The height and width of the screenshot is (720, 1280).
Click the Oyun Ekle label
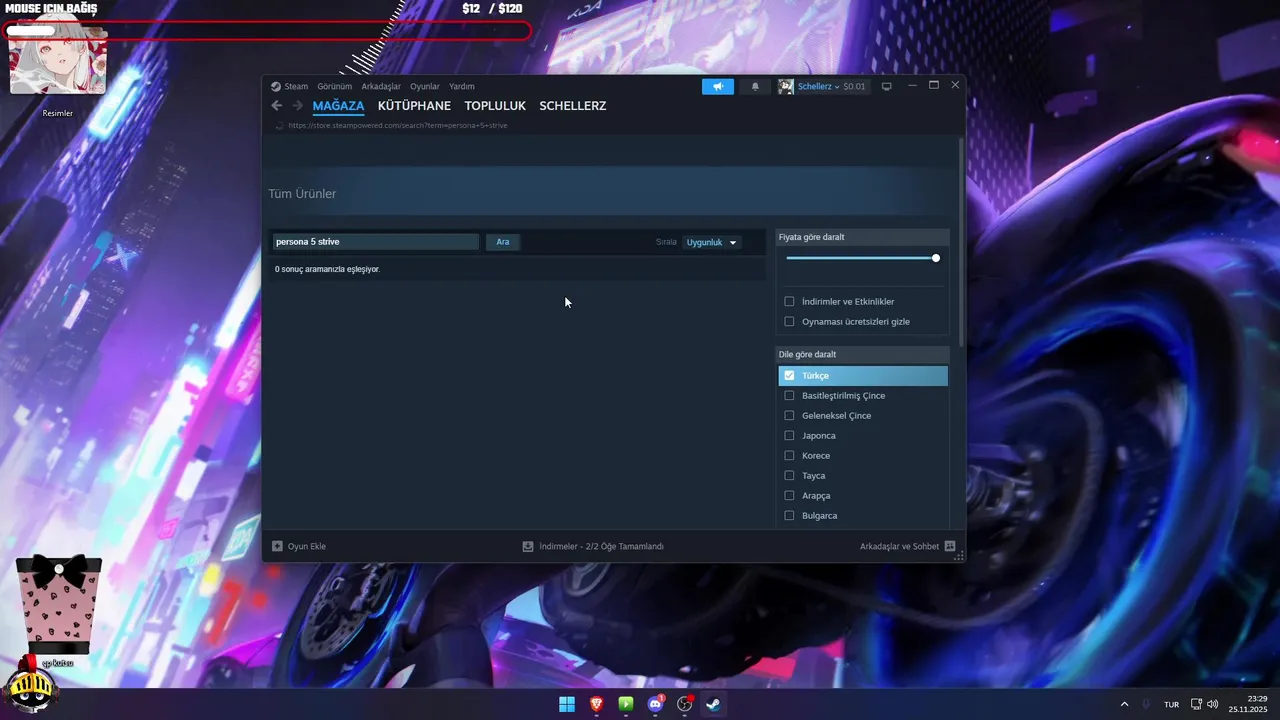pos(307,546)
